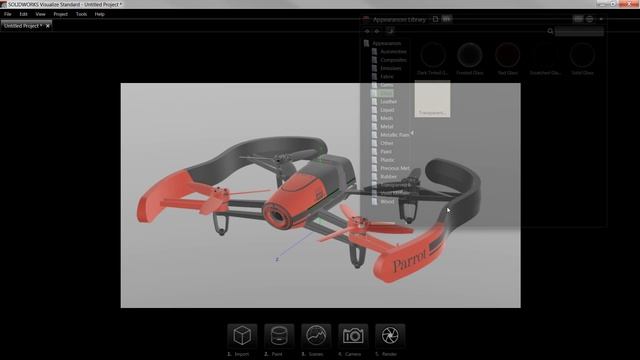Select the Untitled Project tab
640x360 pixels.
click(23, 26)
